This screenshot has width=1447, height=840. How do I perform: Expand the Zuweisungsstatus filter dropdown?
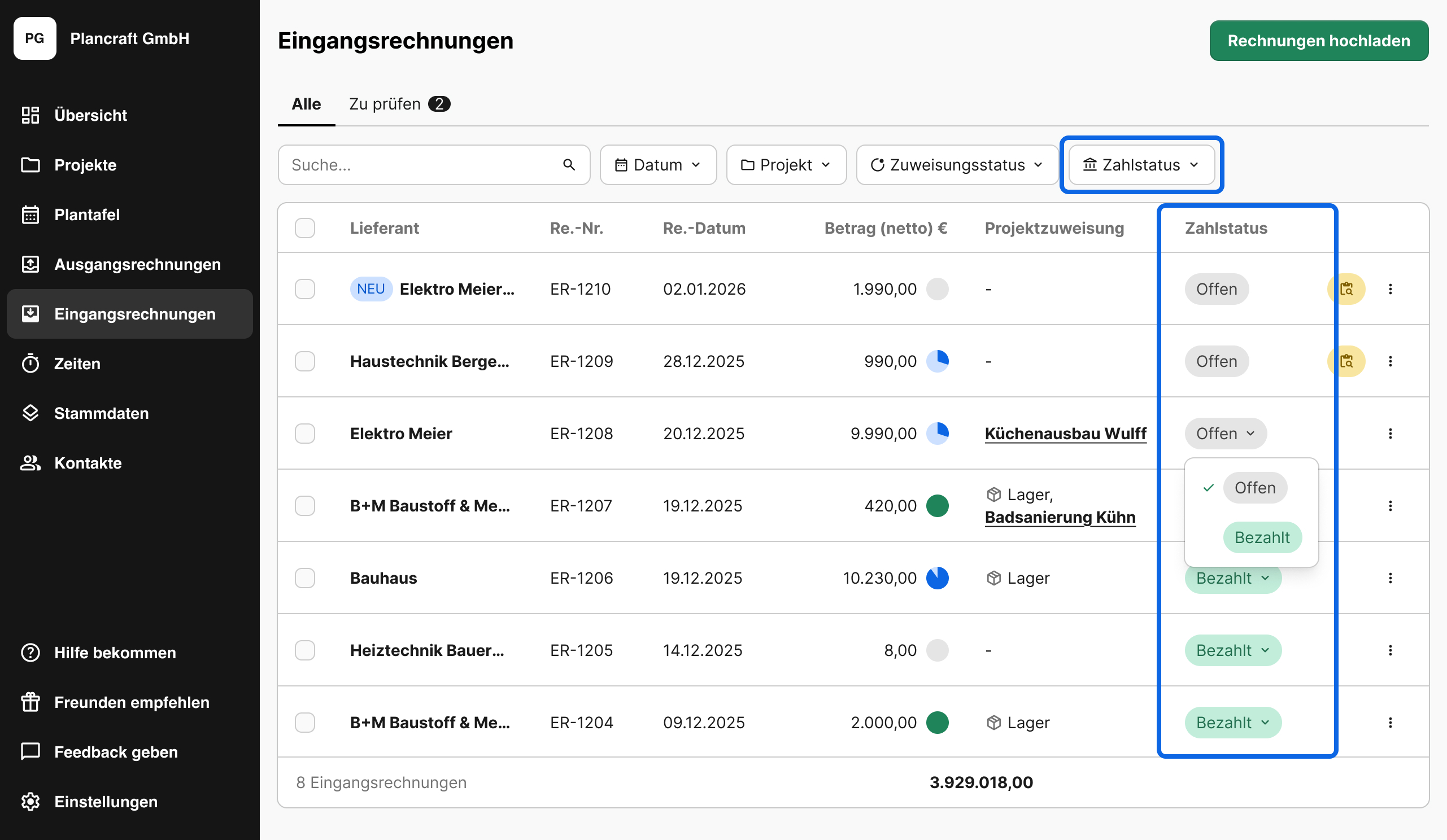coord(957,165)
